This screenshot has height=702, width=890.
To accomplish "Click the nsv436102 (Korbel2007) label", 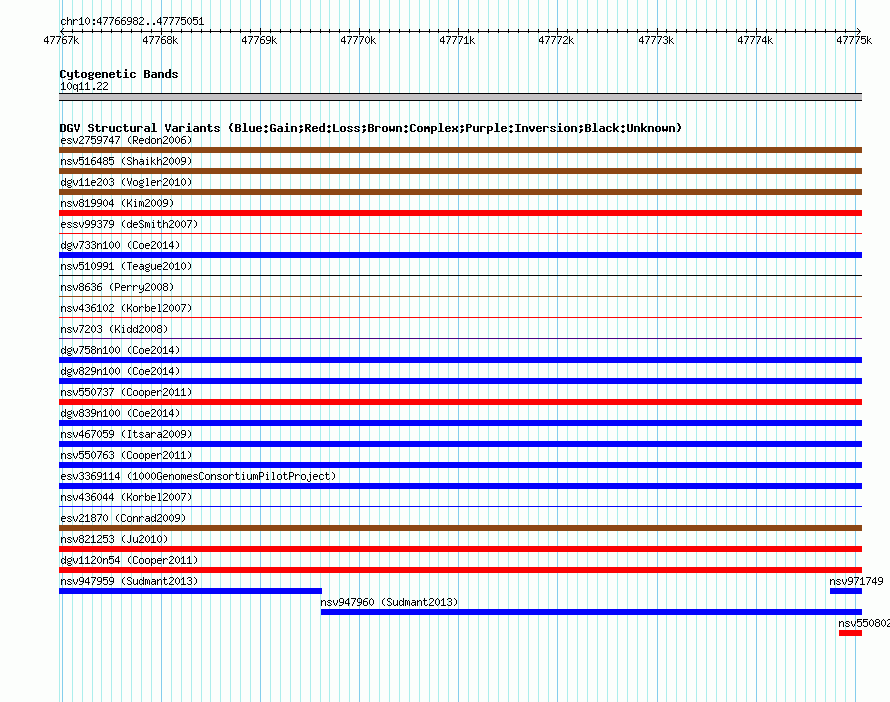I will point(126,308).
